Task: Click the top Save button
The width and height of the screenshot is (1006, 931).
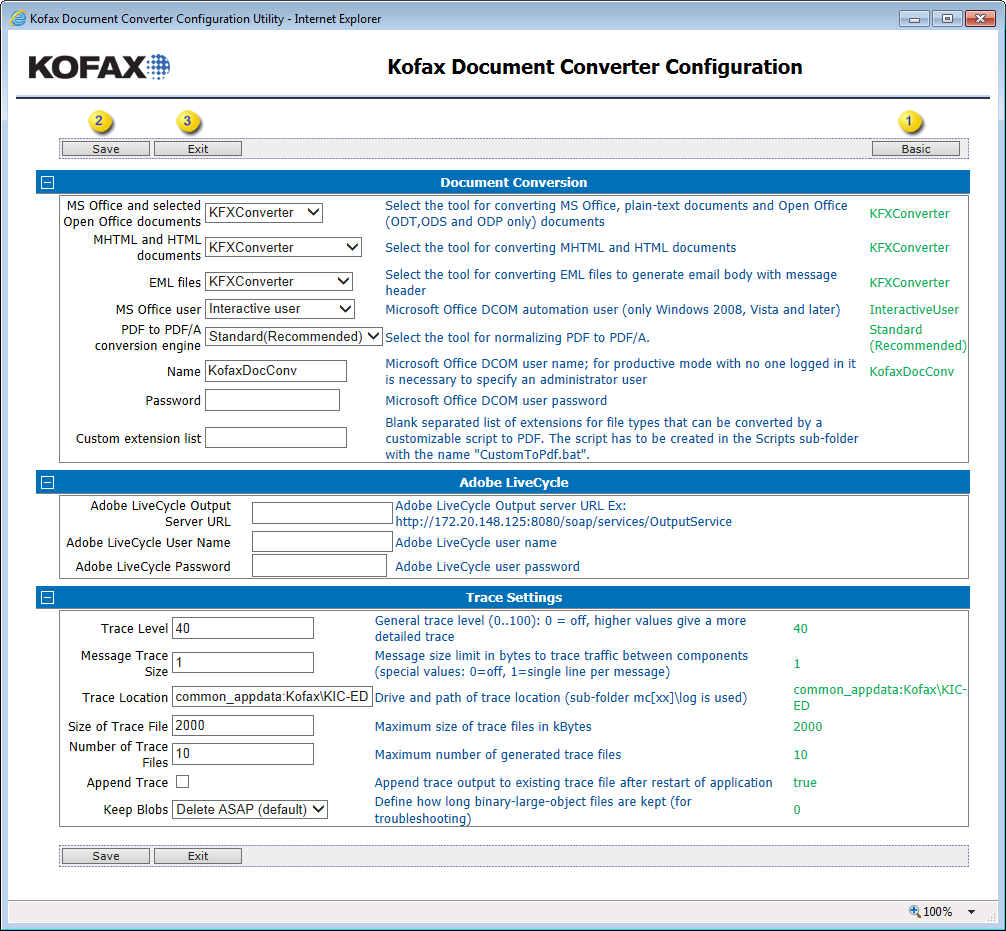Action: (x=106, y=149)
